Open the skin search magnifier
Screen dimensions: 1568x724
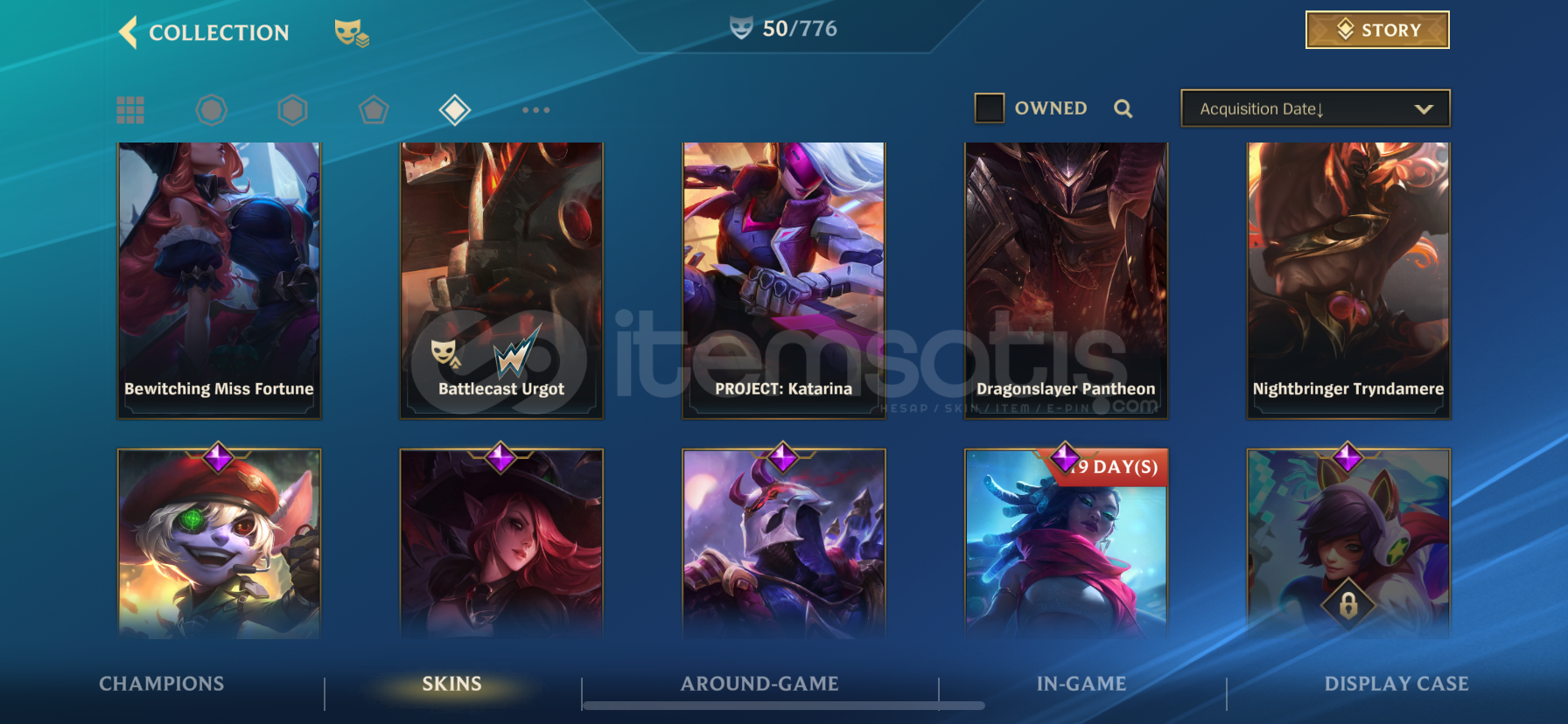tap(1123, 108)
